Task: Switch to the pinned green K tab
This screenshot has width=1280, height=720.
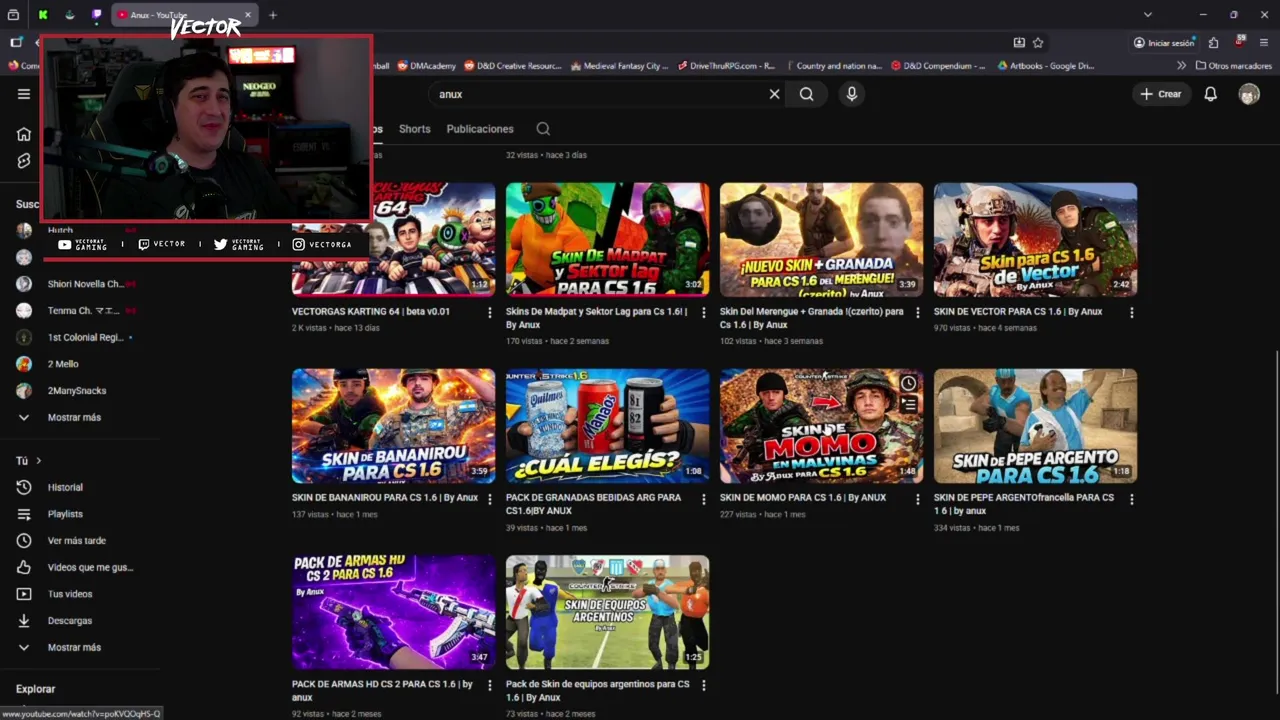Action: (x=42, y=15)
